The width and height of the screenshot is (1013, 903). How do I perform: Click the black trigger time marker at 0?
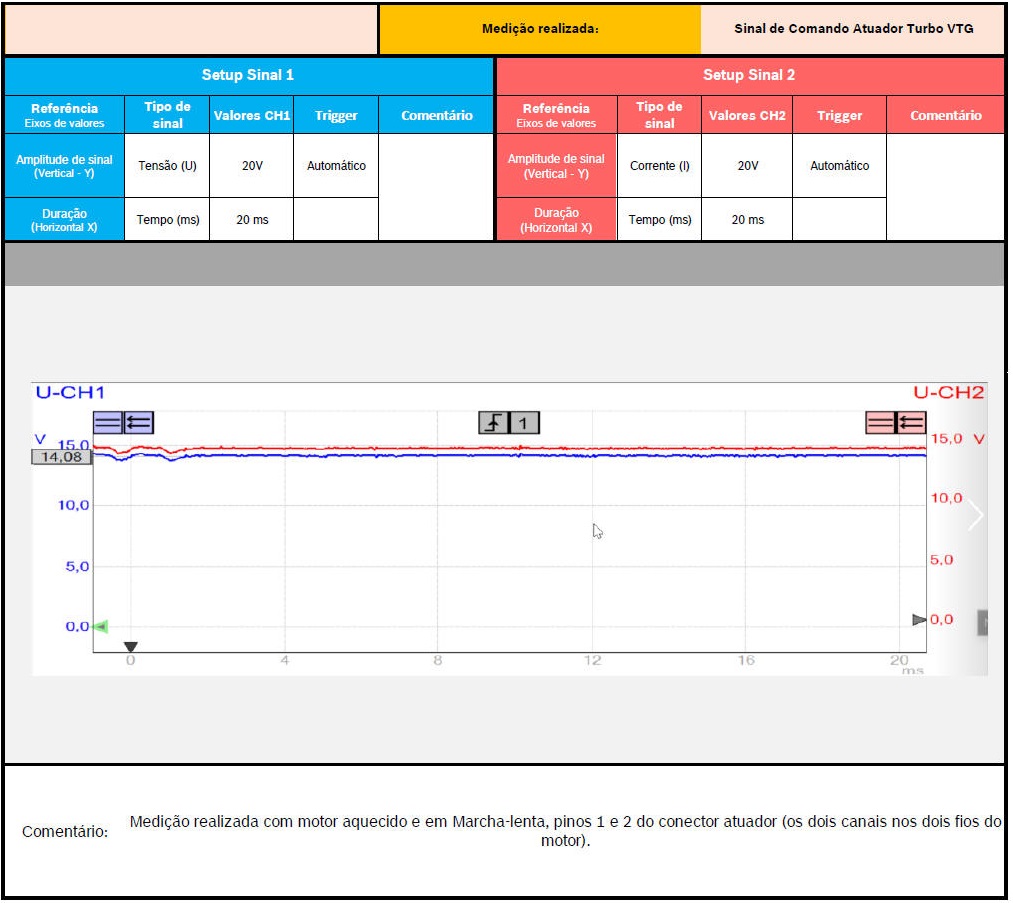(130, 647)
